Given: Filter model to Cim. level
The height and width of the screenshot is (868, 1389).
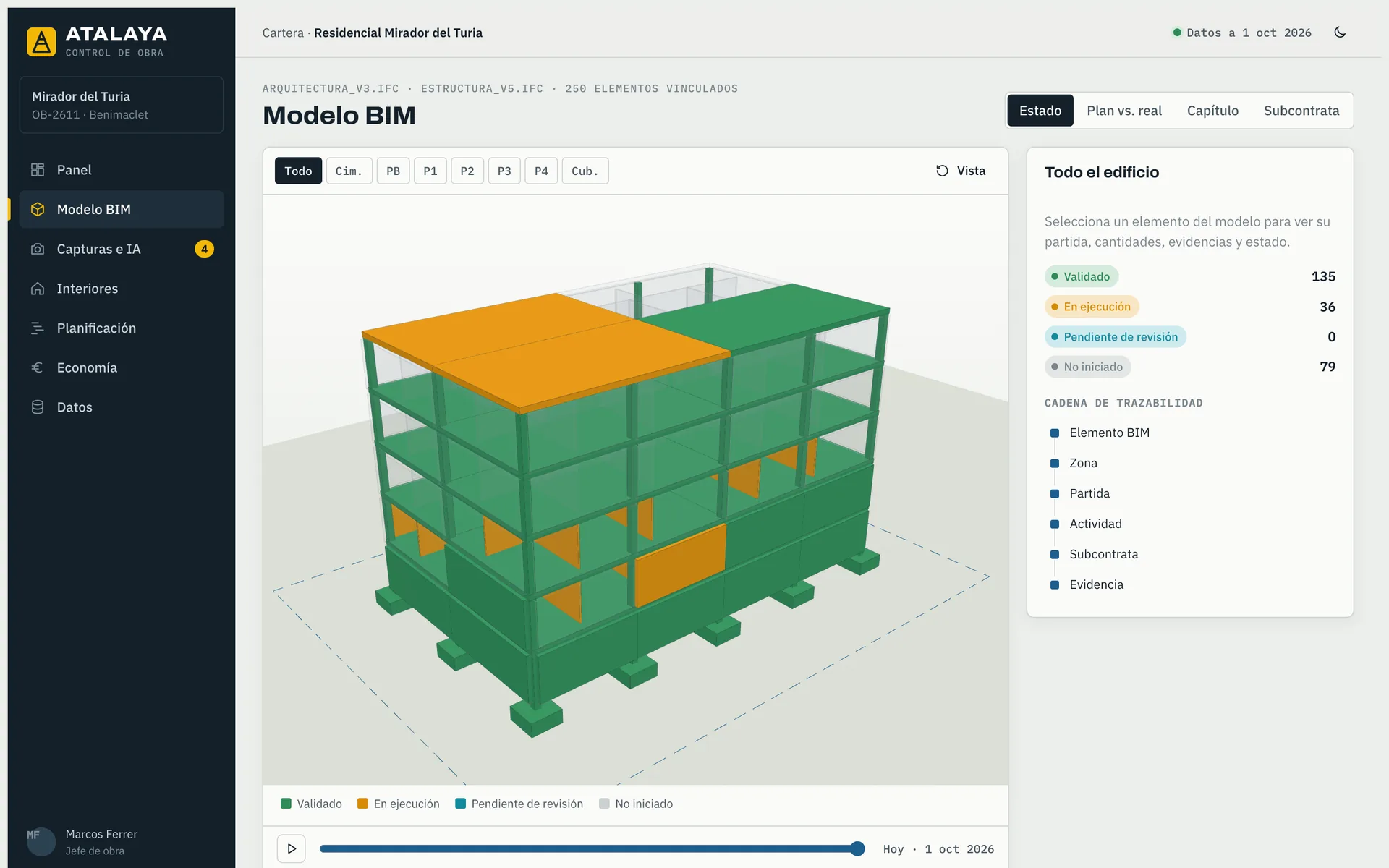Looking at the screenshot, I should (349, 171).
